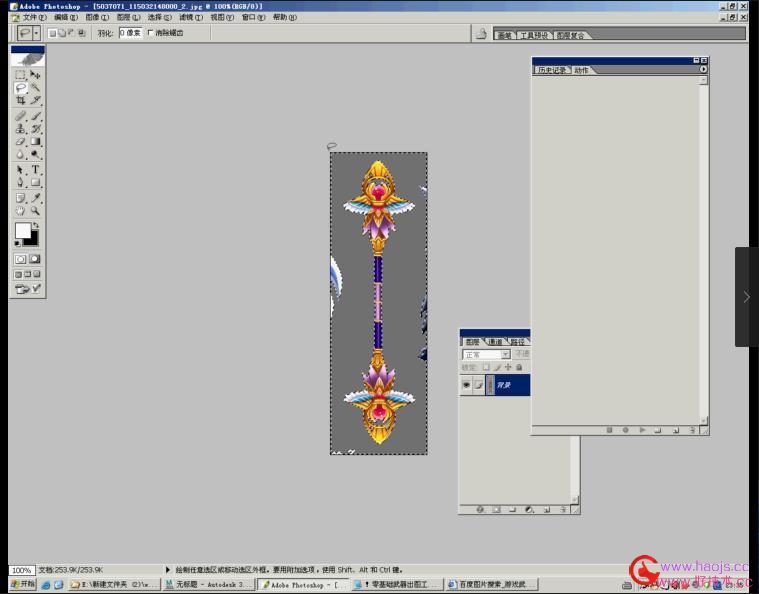759x594 pixels.
Task: Reset default colors icon
Action: [17, 244]
